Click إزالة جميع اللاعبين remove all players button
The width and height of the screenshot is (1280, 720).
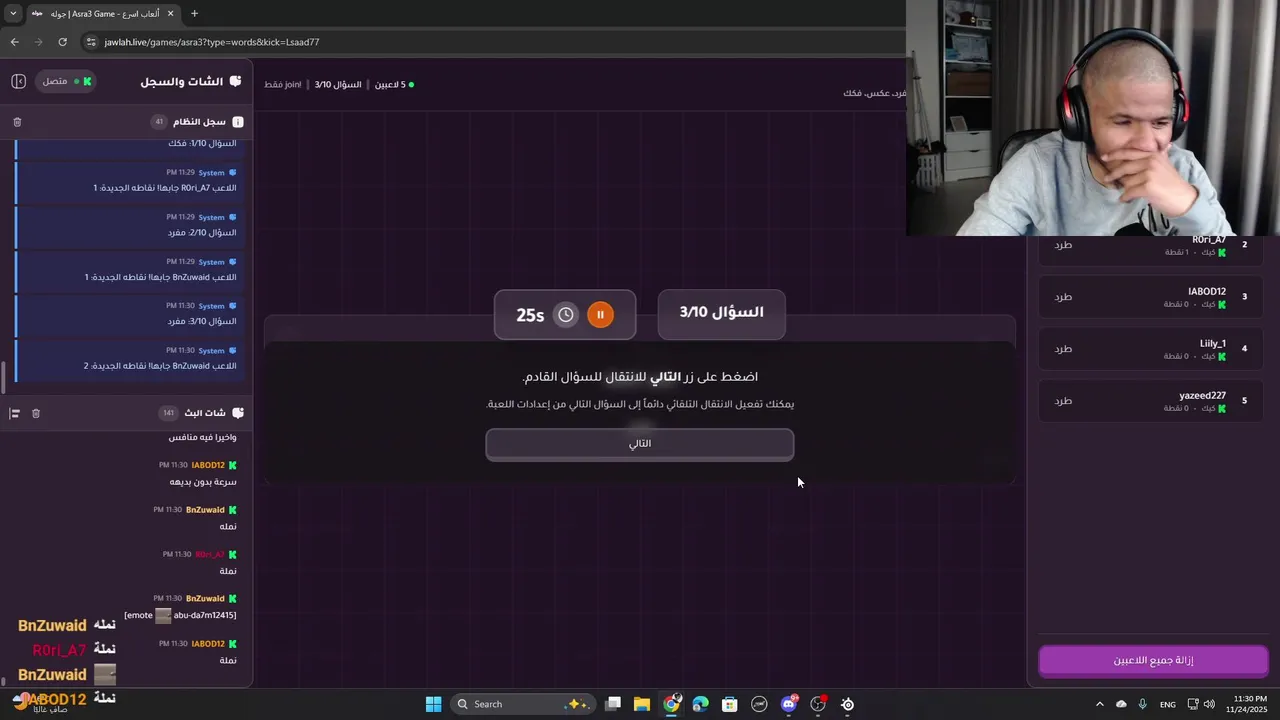pyautogui.click(x=1153, y=661)
